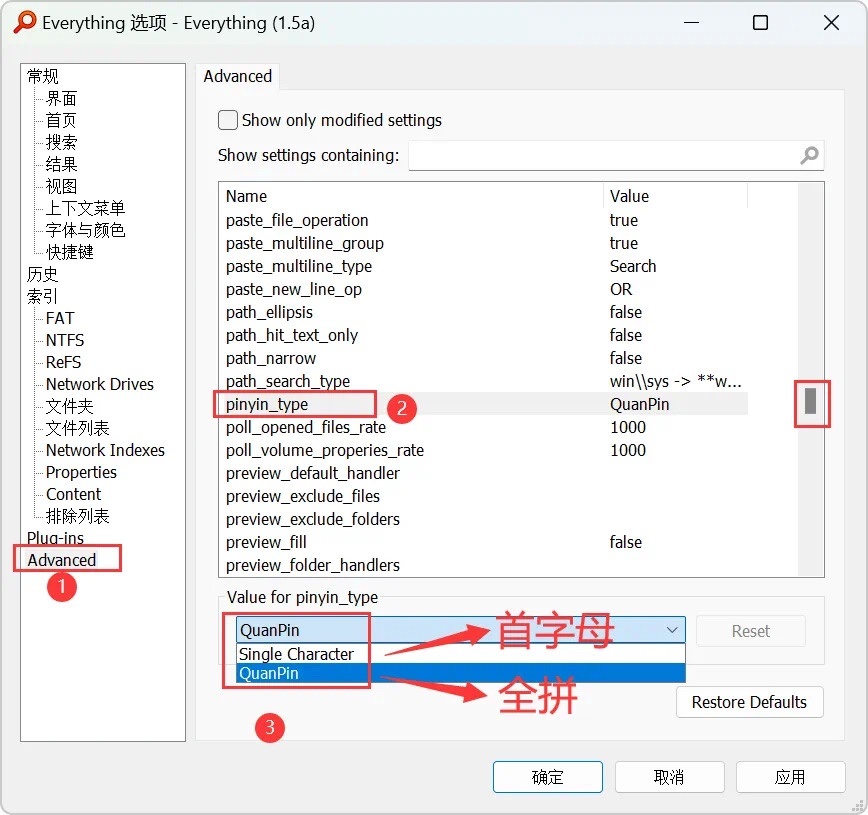Click the OR value of paste_new_line_op
The height and width of the screenshot is (815, 868).
point(621,289)
